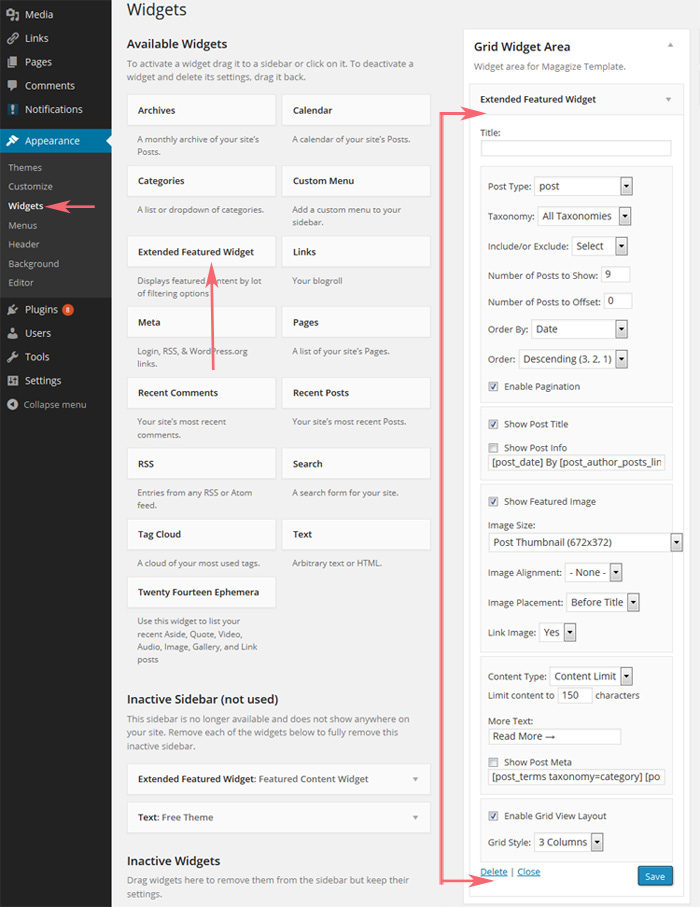Collapse the Grid Widget Area panel

coord(670,46)
